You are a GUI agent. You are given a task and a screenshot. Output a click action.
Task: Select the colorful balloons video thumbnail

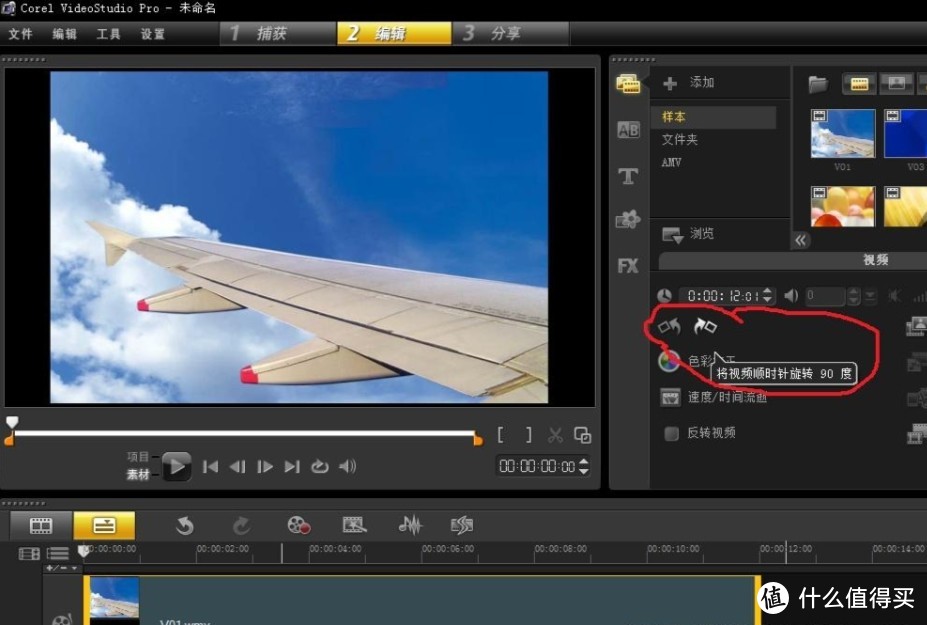coord(842,206)
